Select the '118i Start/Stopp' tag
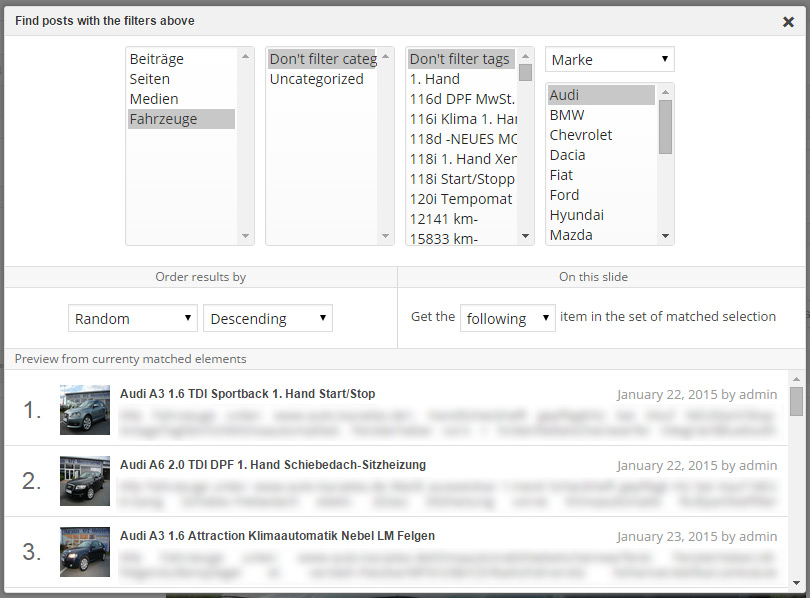 point(462,179)
